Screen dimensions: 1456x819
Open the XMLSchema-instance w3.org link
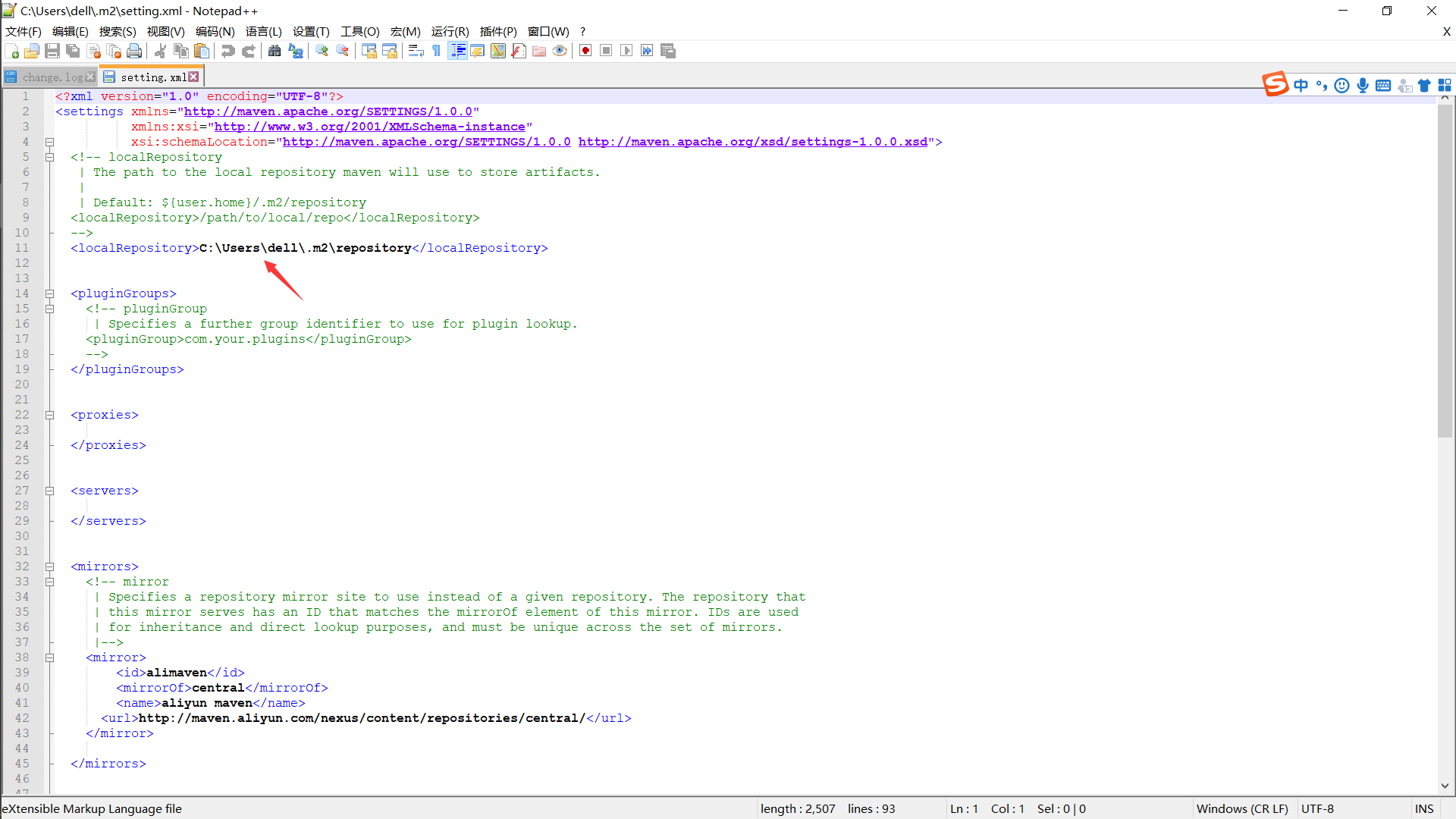[x=369, y=127]
